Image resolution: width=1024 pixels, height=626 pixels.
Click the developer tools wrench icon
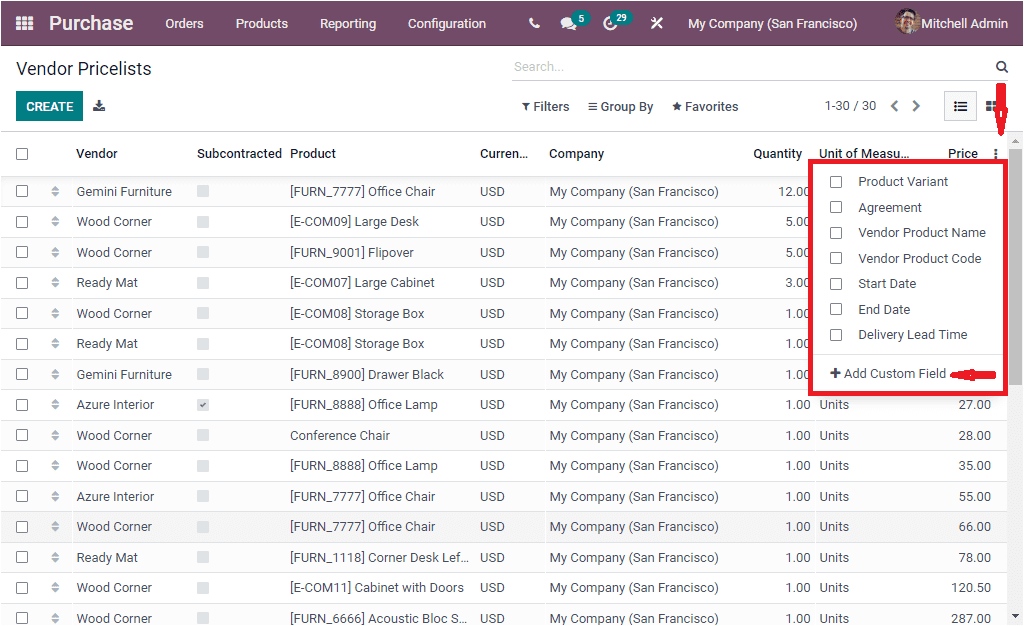tap(657, 23)
